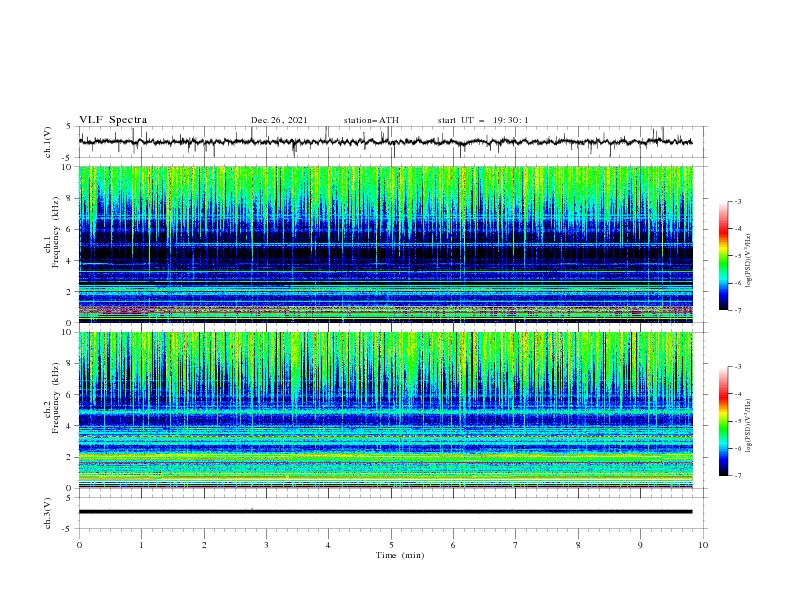The image size is (792, 612).
Task: Click the "-3" tick on ch.1 colorbar
Action: click(737, 201)
